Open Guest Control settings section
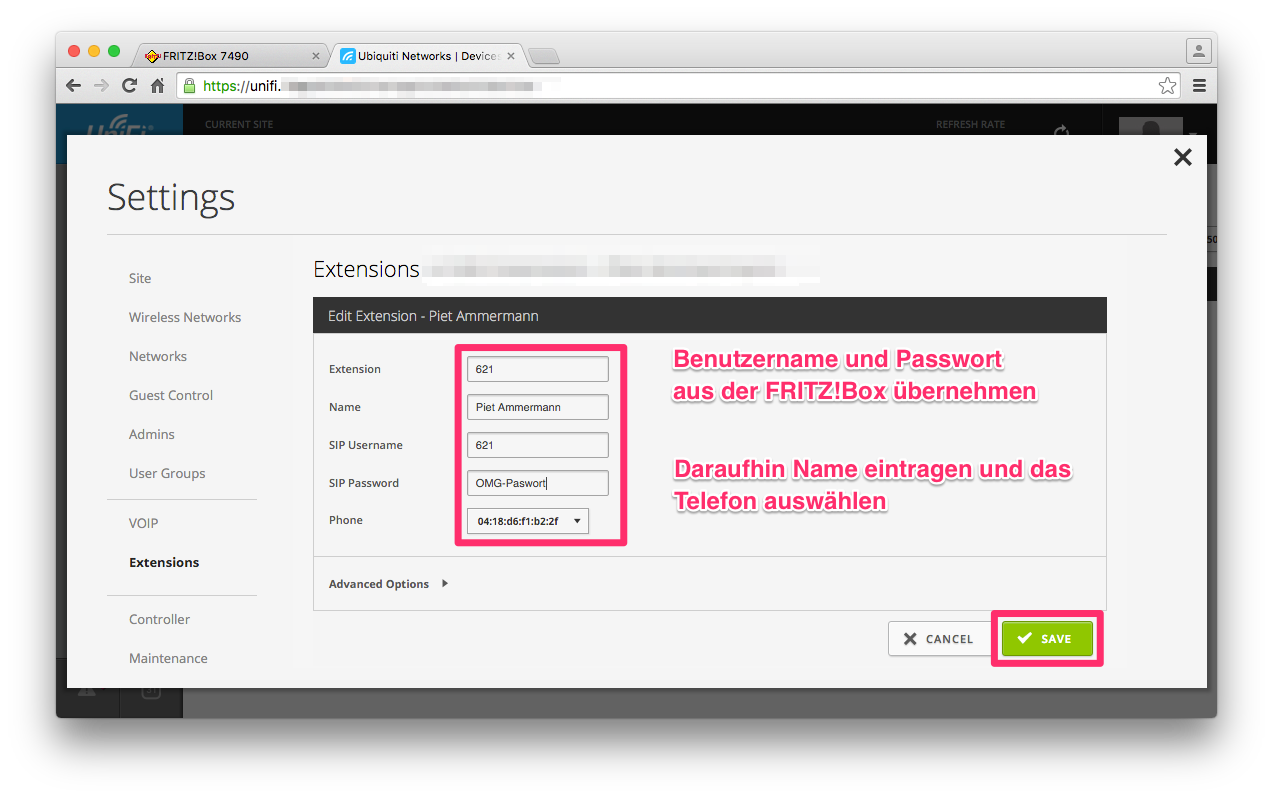The image size is (1273, 798). point(171,395)
